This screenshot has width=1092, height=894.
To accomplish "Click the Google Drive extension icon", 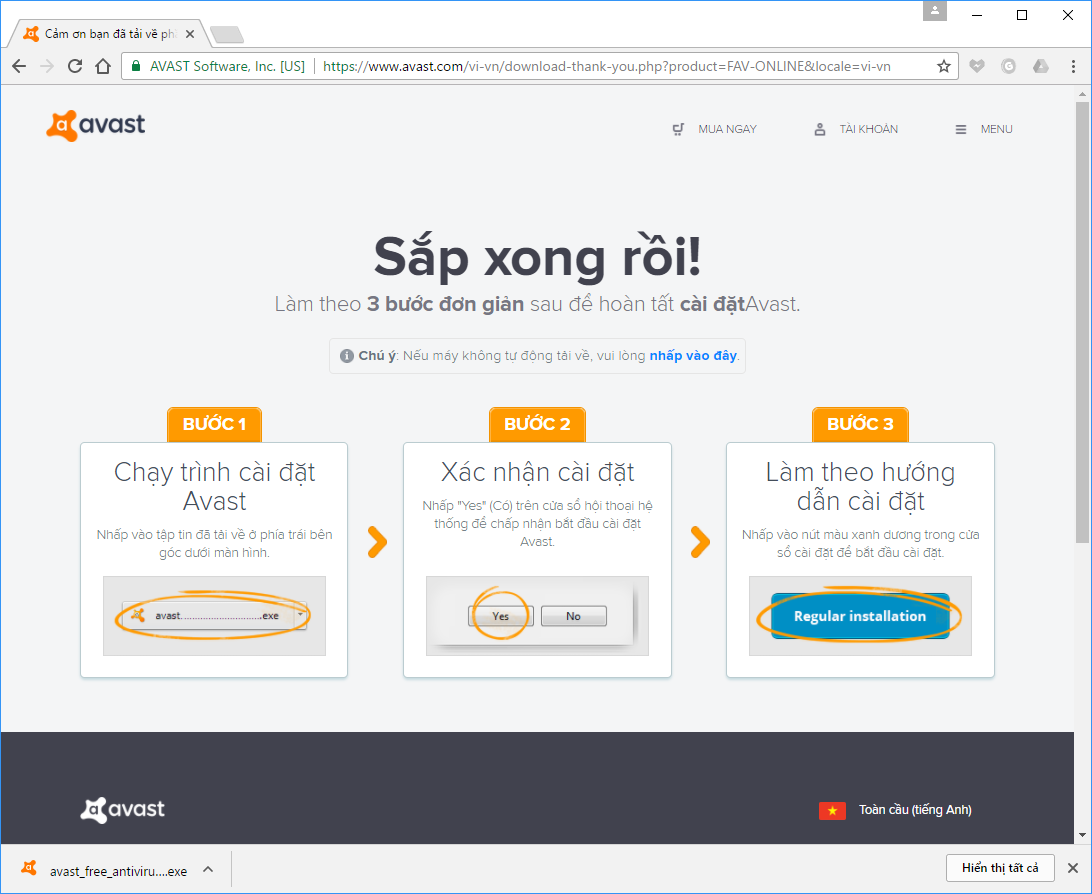I will point(1040,66).
